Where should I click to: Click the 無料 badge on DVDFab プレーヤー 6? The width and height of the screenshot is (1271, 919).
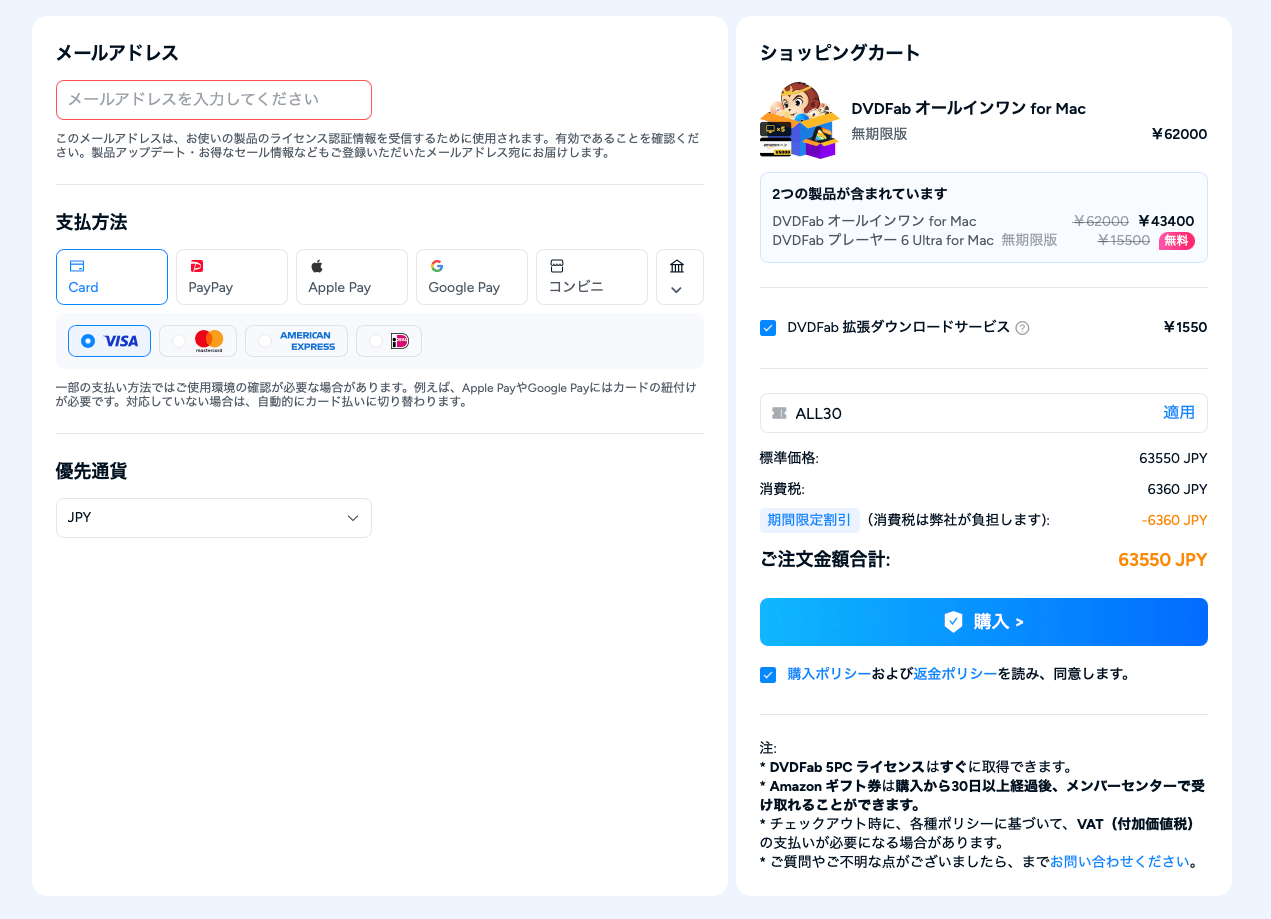[x=1176, y=241]
